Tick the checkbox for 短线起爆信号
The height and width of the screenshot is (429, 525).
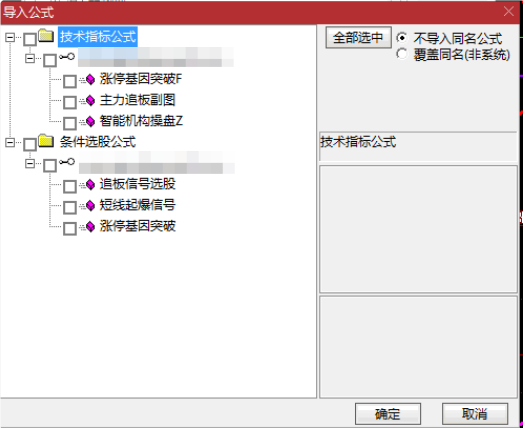70,208
